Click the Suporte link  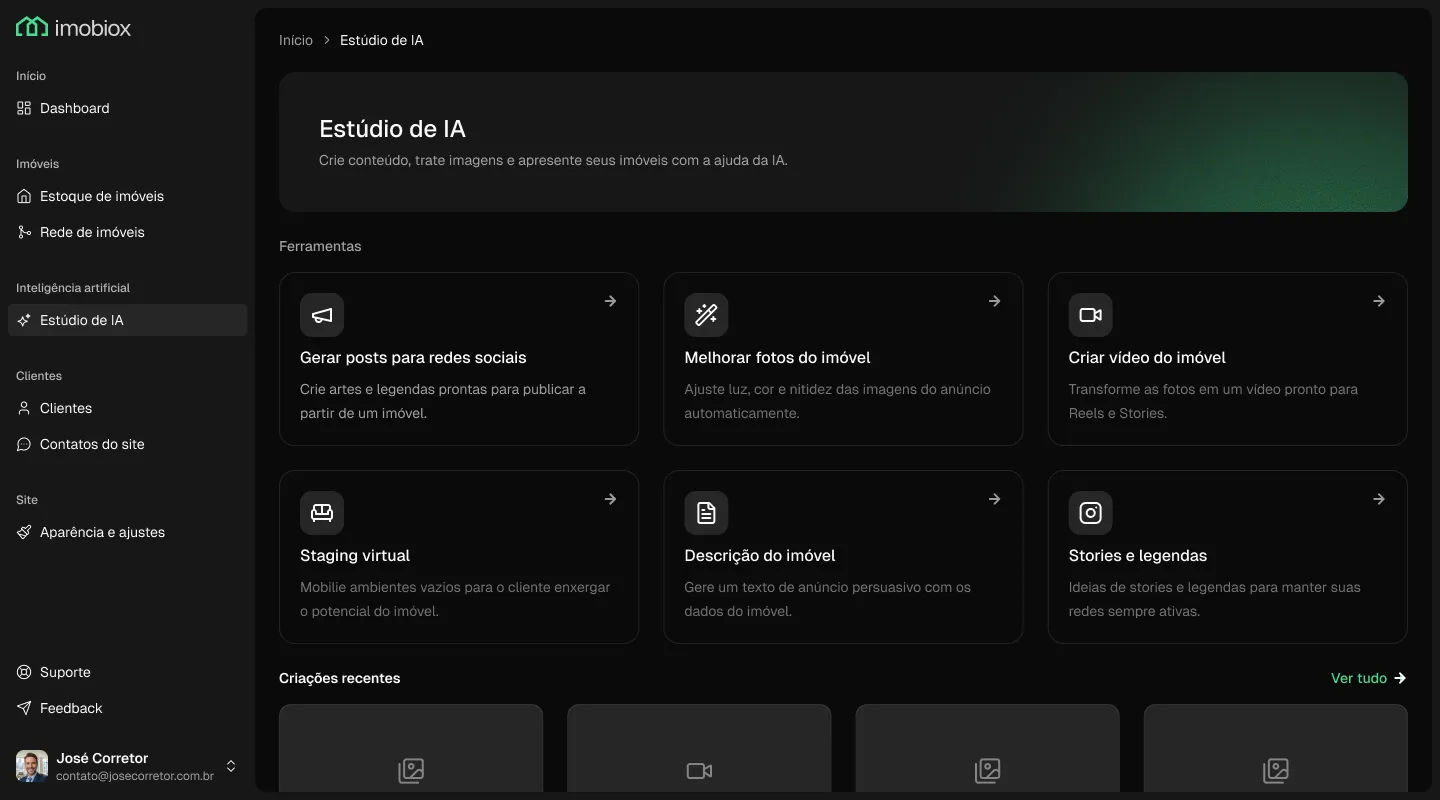[x=127, y=672]
